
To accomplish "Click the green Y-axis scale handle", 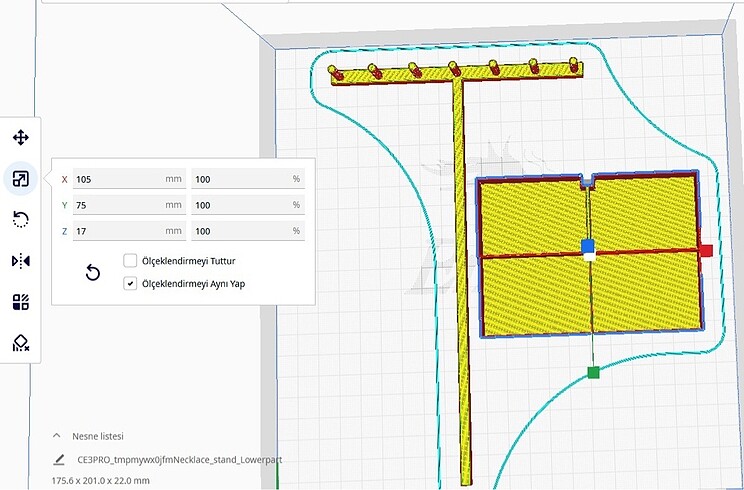I will coord(593,373).
